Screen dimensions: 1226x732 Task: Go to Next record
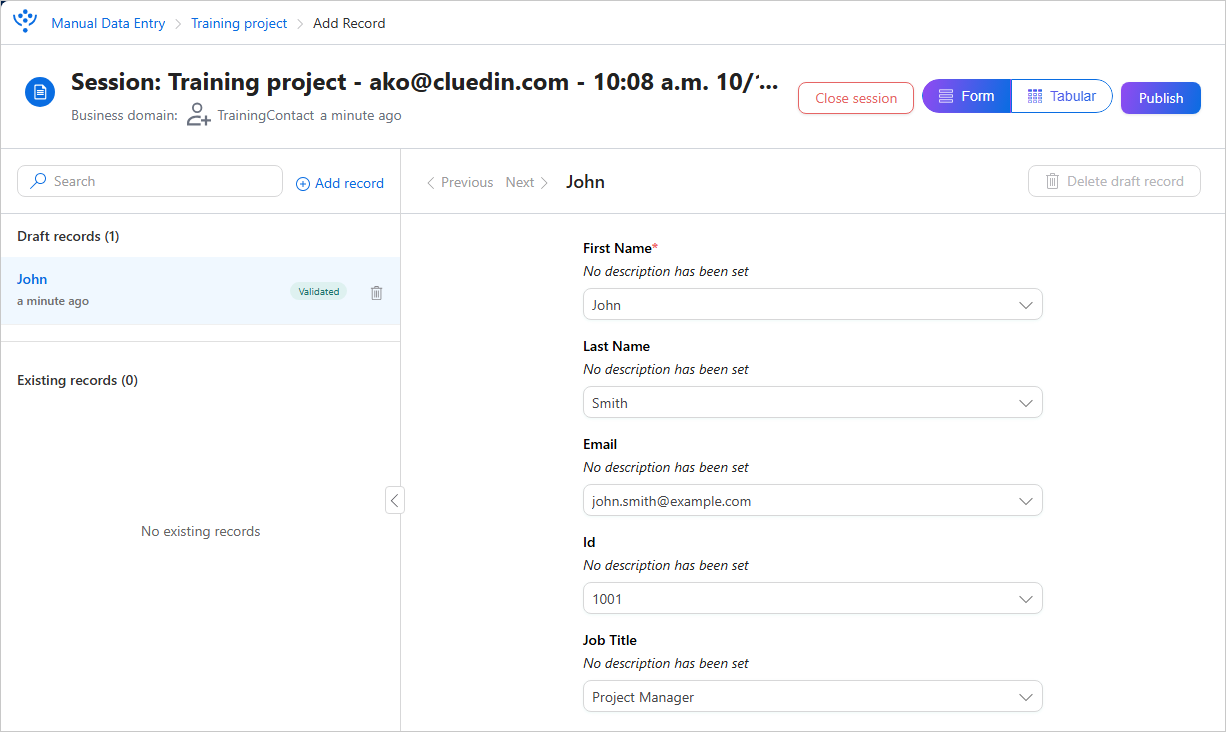tap(527, 182)
